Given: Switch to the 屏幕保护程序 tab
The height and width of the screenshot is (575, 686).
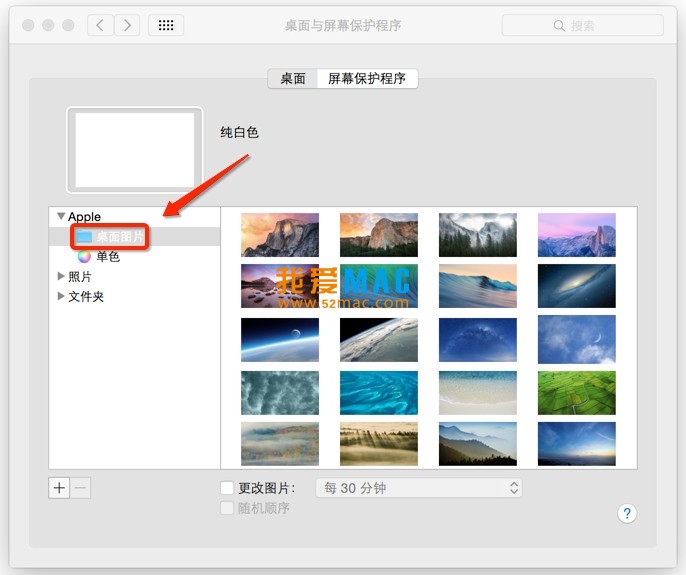Looking at the screenshot, I should coord(367,79).
